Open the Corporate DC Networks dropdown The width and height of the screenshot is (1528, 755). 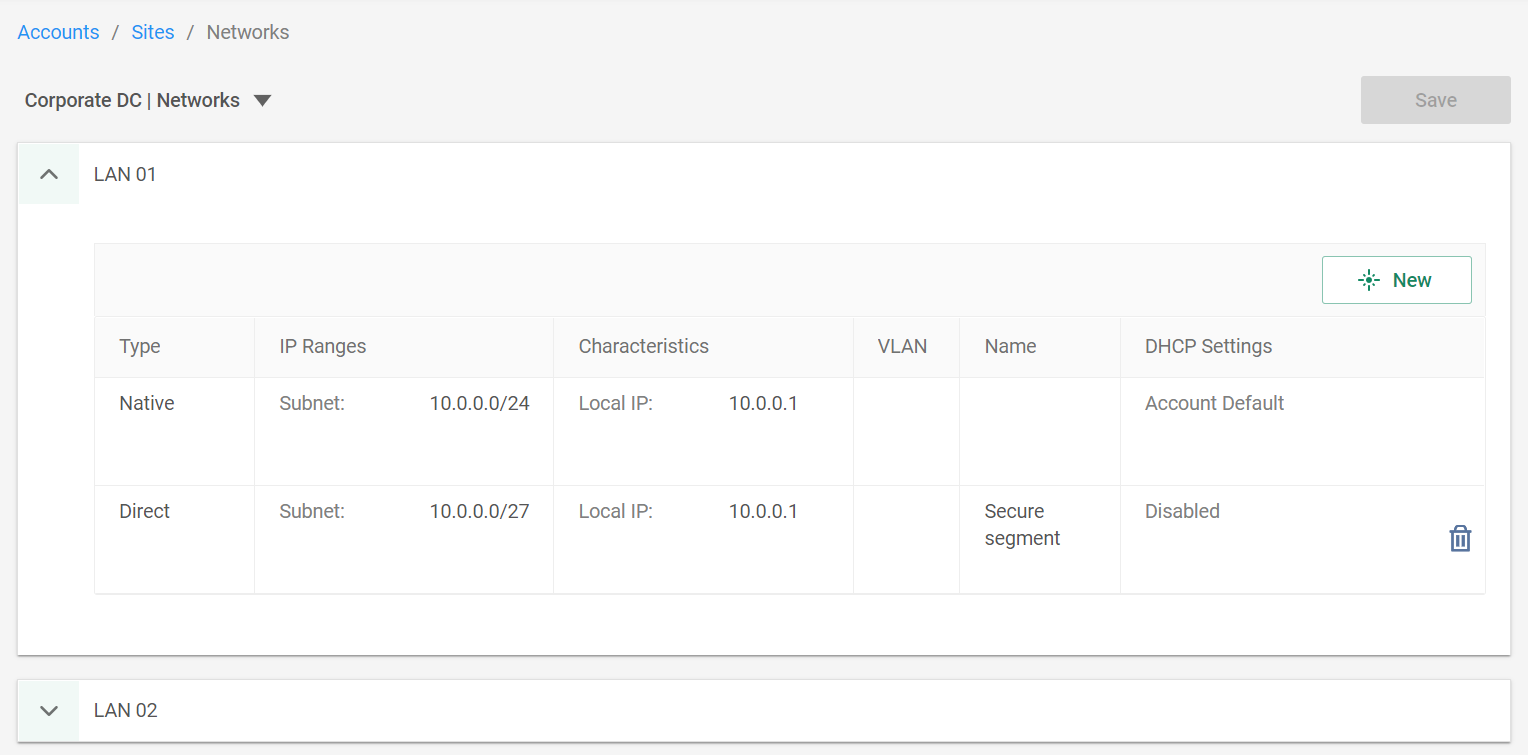263,100
